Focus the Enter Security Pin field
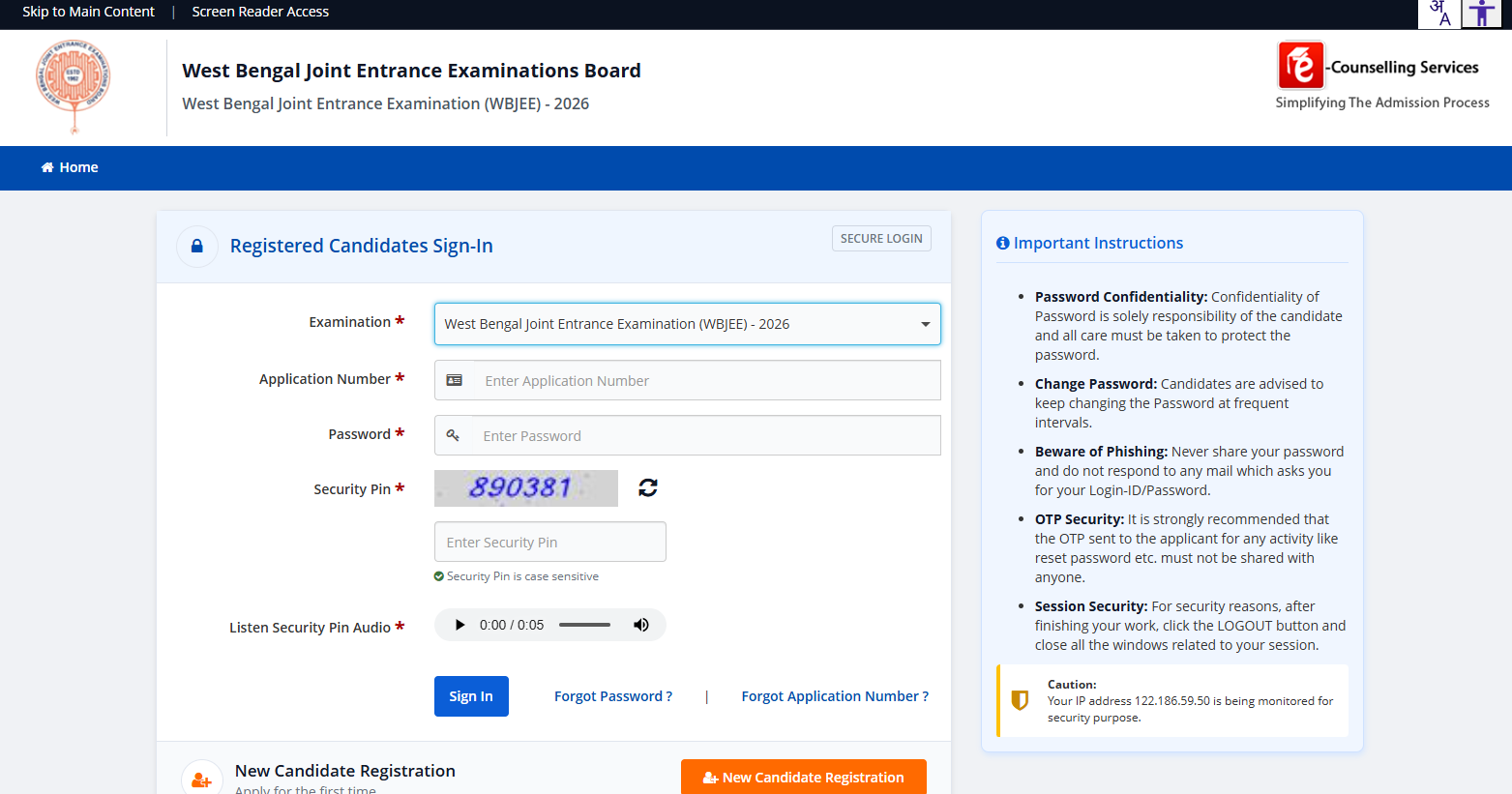This screenshot has width=1512, height=794. 549,543
